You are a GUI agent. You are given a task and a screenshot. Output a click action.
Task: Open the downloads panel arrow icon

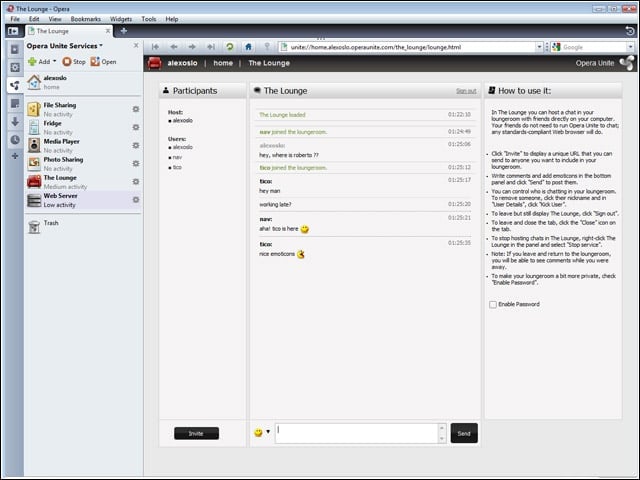15,122
